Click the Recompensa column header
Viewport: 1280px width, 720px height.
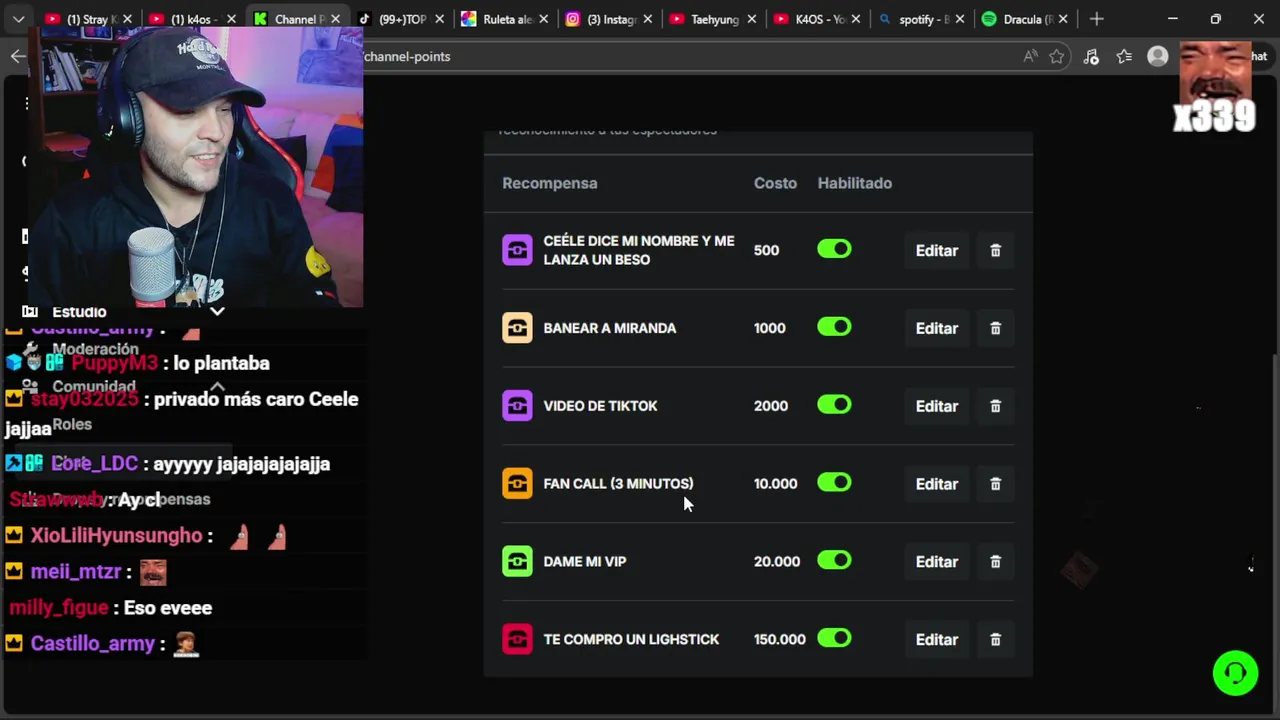click(x=550, y=183)
